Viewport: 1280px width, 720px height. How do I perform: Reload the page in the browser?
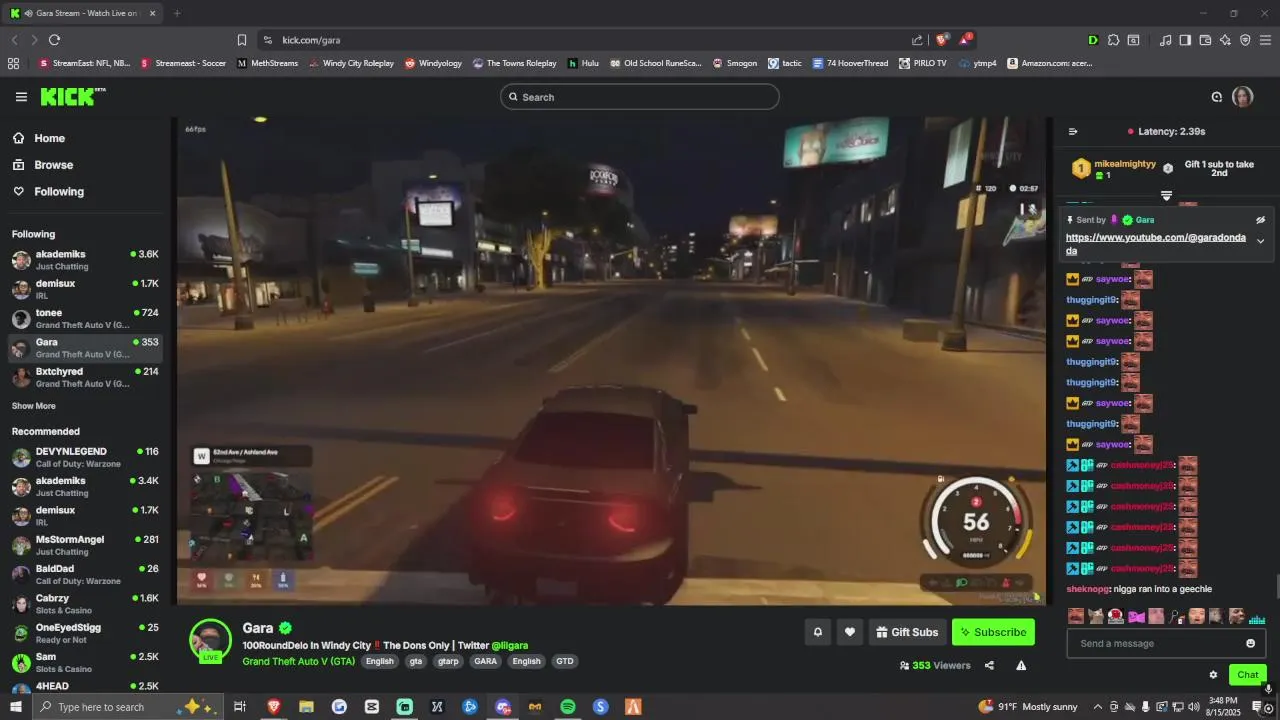coord(54,40)
